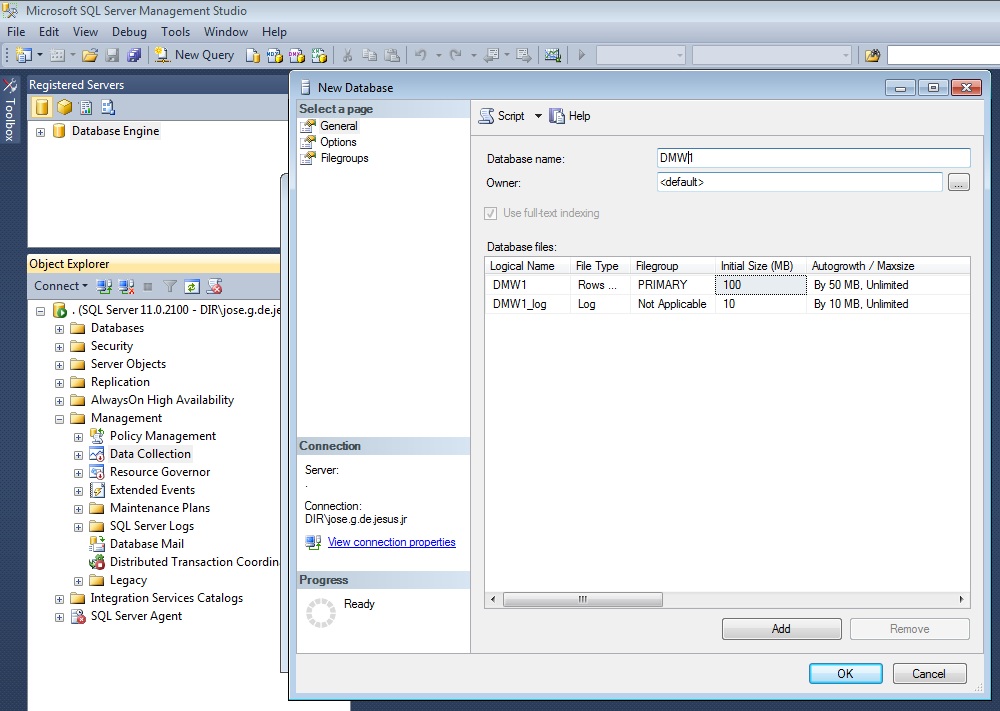Open the File menu

pyautogui.click(x=16, y=32)
